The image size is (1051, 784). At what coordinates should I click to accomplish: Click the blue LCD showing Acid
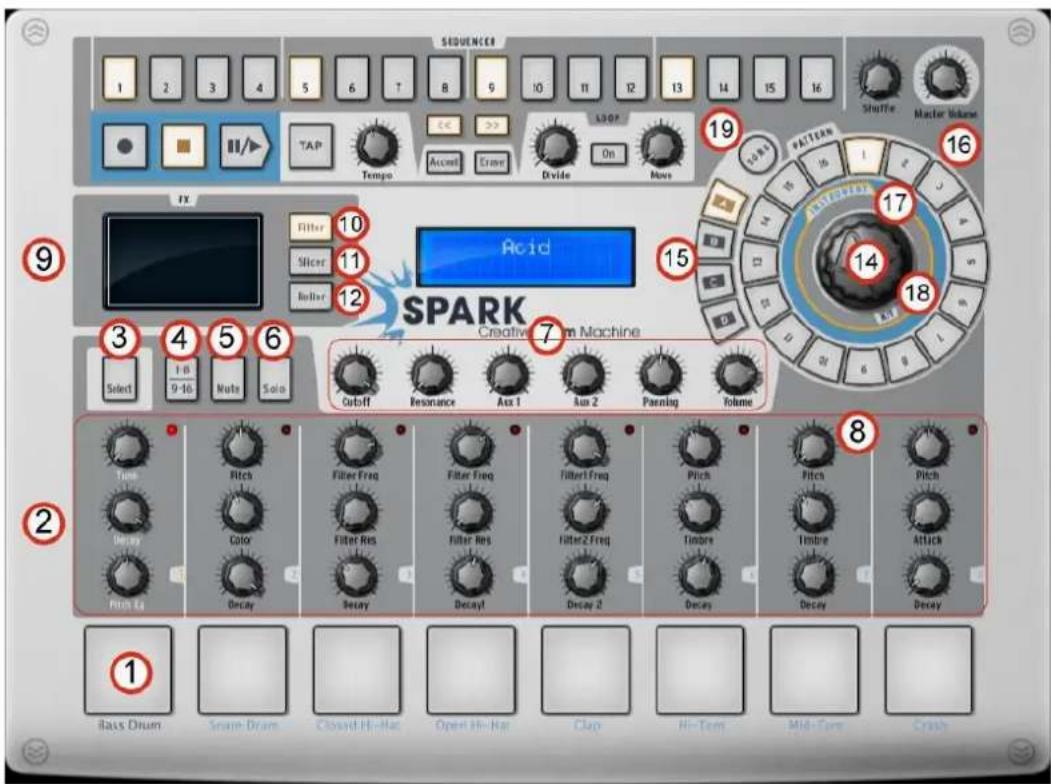pyautogui.click(x=526, y=257)
